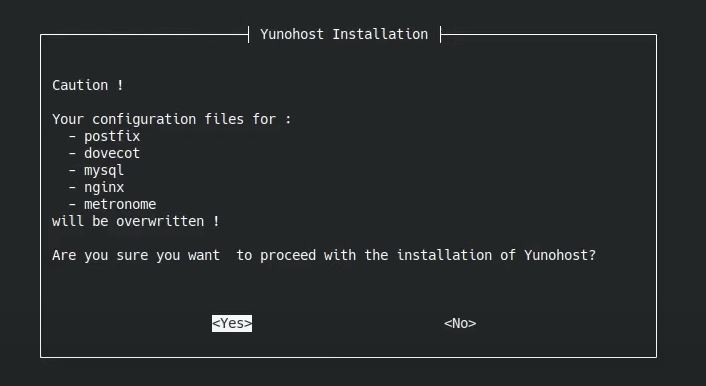706x386 pixels.
Task: Click the "Are you sure" question start
Action: [x=100, y=255]
